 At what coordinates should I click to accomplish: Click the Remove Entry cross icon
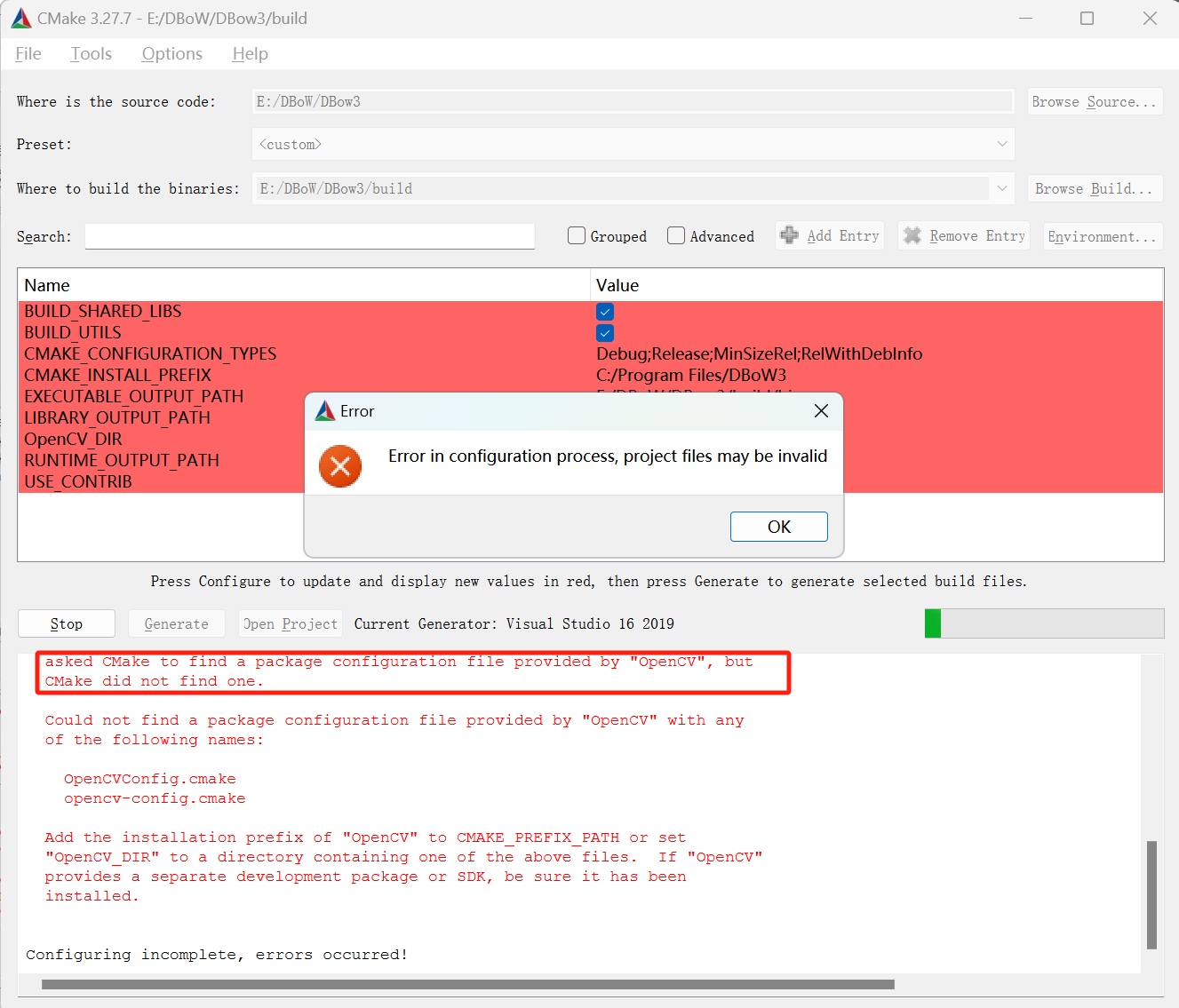tap(912, 235)
